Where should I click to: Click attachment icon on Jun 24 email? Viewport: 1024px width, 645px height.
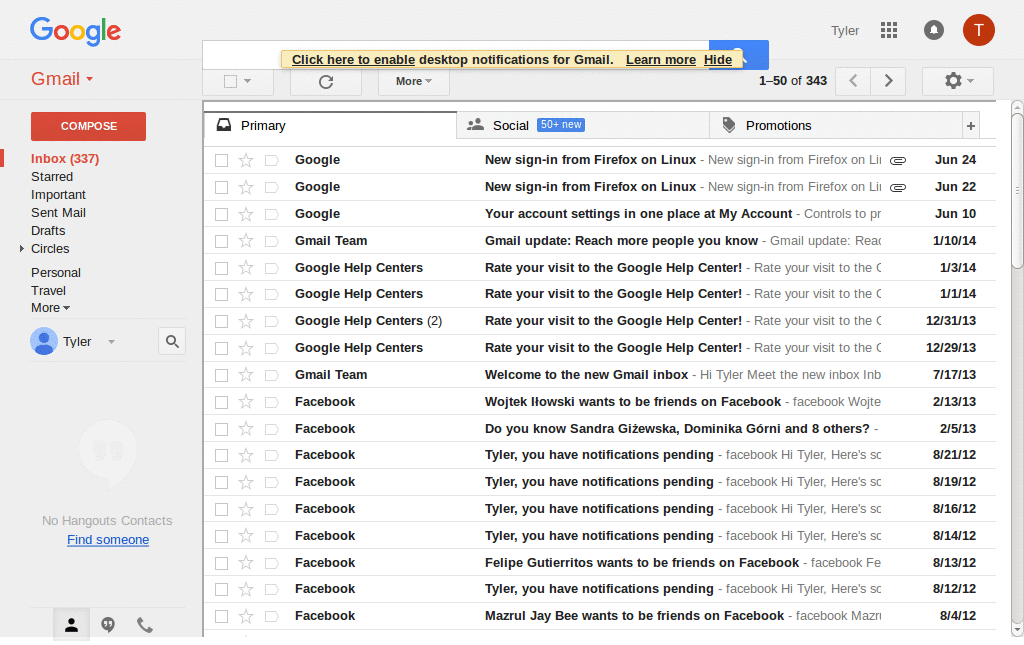coord(898,161)
